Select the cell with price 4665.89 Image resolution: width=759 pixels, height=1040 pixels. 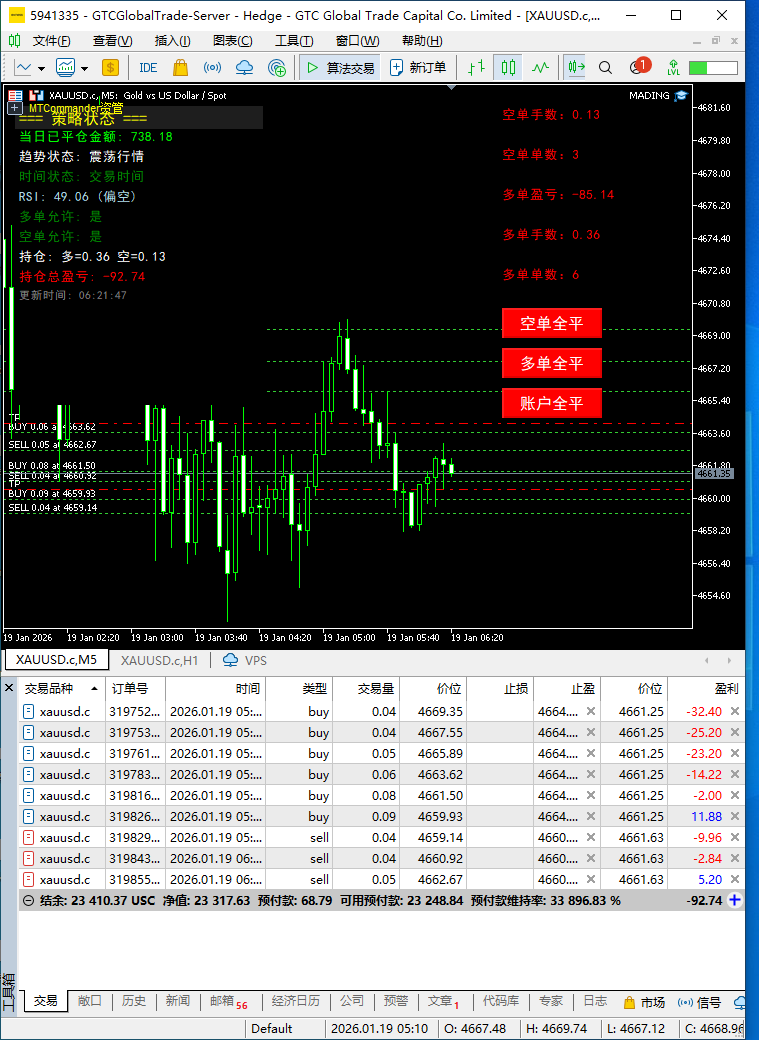(x=433, y=753)
